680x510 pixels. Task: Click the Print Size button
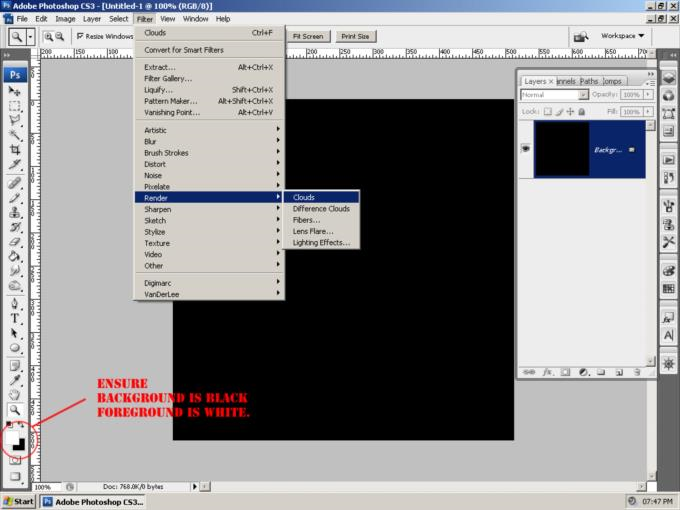tap(355, 36)
